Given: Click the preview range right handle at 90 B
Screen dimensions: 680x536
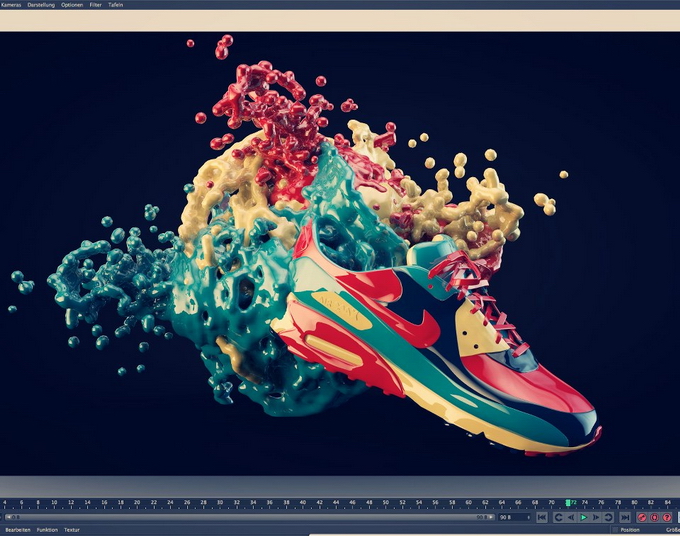Looking at the screenshot, I should [x=491, y=517].
